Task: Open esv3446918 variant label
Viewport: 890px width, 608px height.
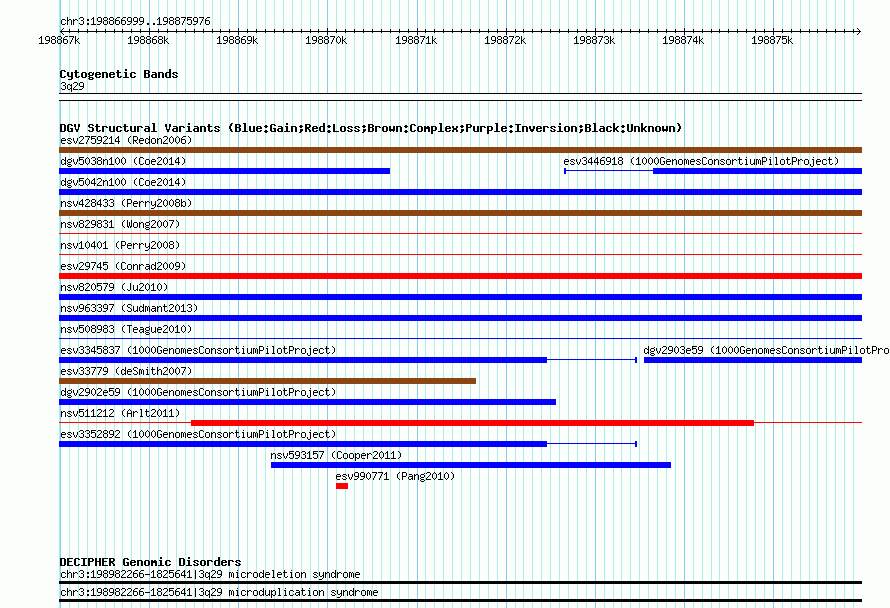Action: [701, 161]
